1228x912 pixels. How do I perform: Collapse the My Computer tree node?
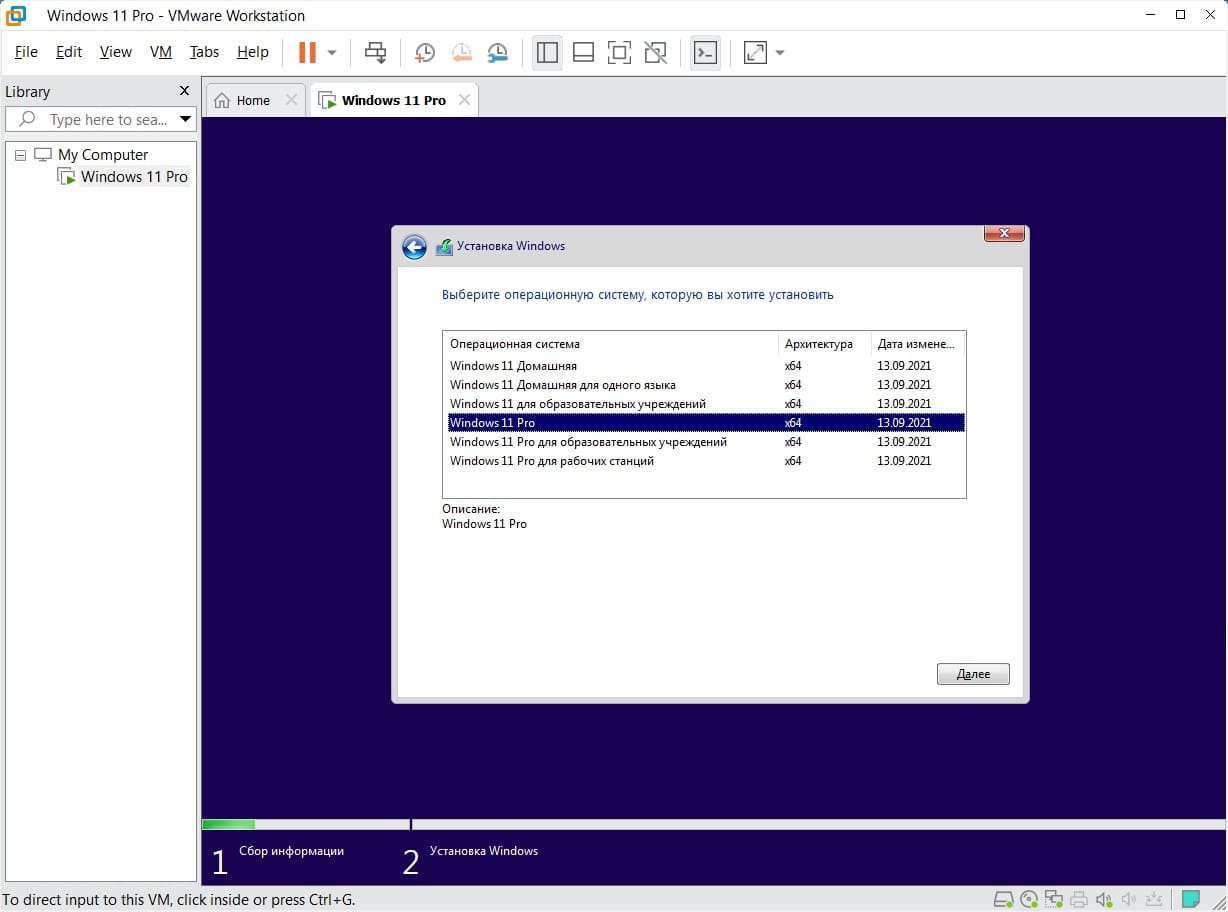20,155
